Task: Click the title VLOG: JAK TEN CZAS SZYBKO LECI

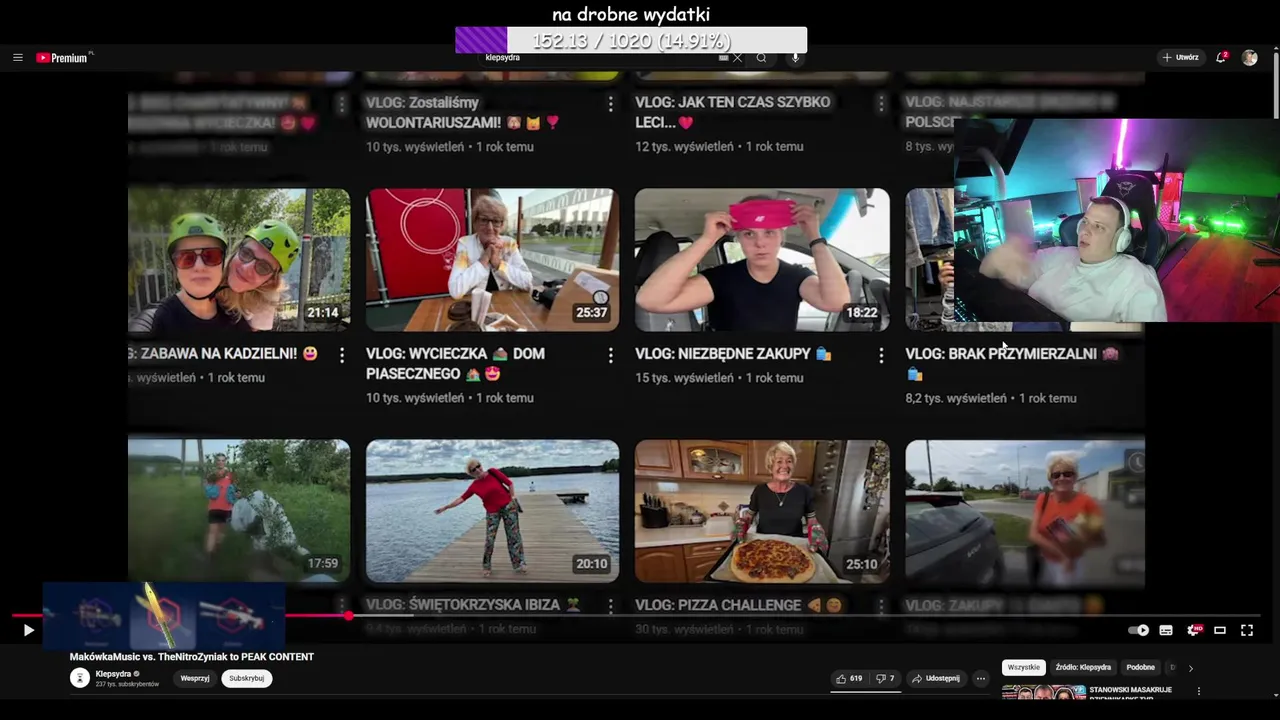Action: tap(733, 112)
